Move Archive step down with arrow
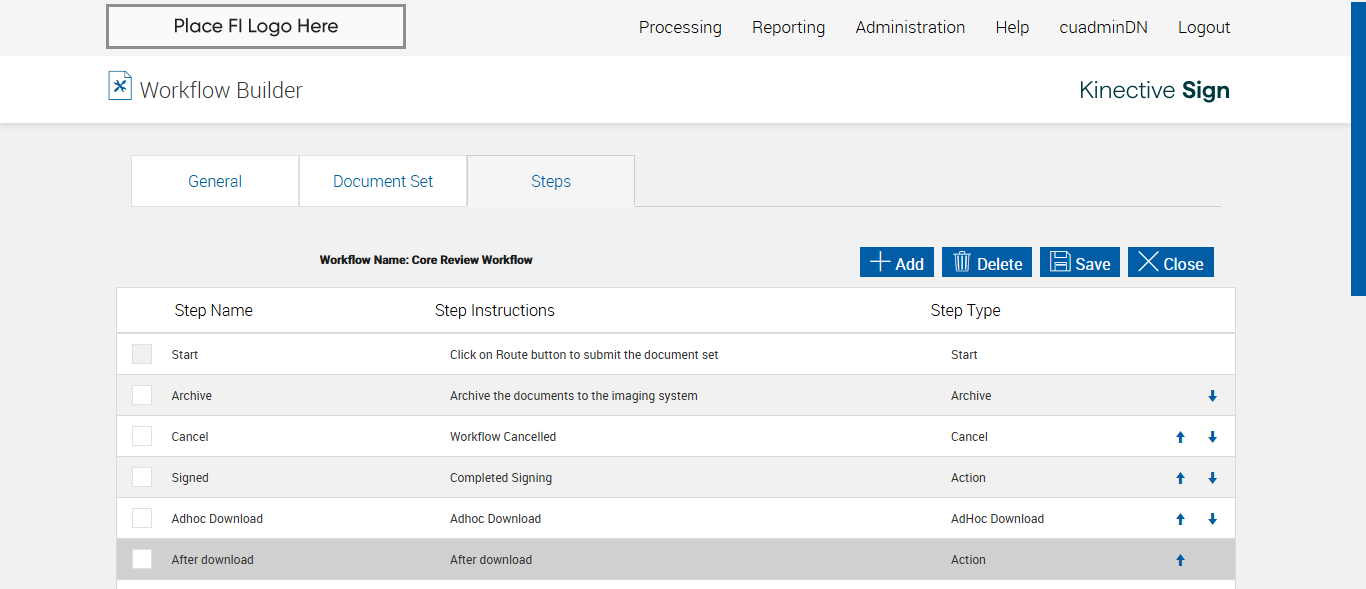Screen dimensions: 1366x589 [1212, 396]
